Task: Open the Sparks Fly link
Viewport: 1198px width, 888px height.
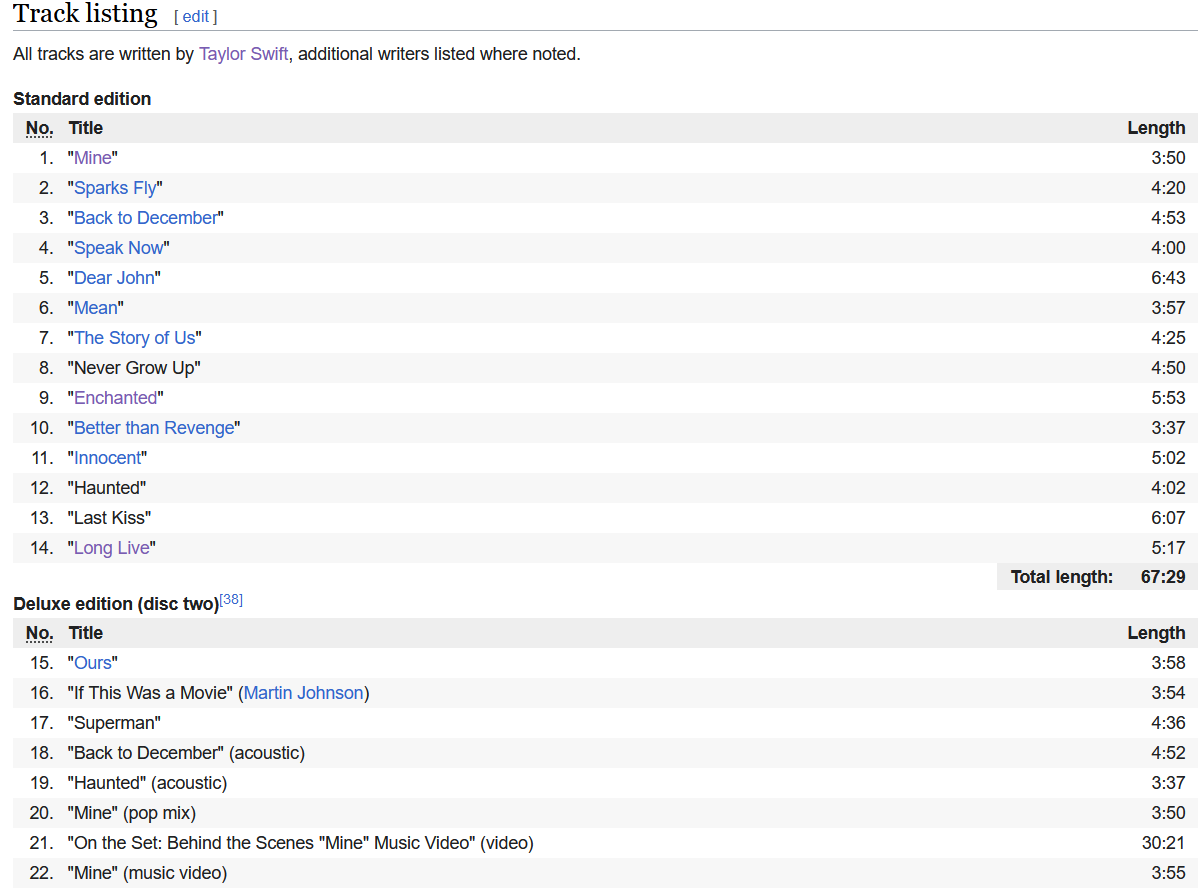Action: click(x=115, y=188)
